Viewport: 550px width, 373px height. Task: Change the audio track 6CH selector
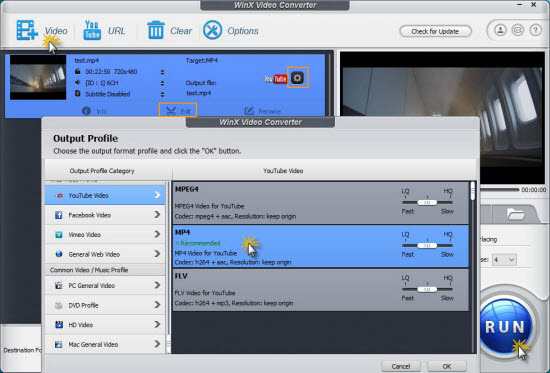pos(162,83)
